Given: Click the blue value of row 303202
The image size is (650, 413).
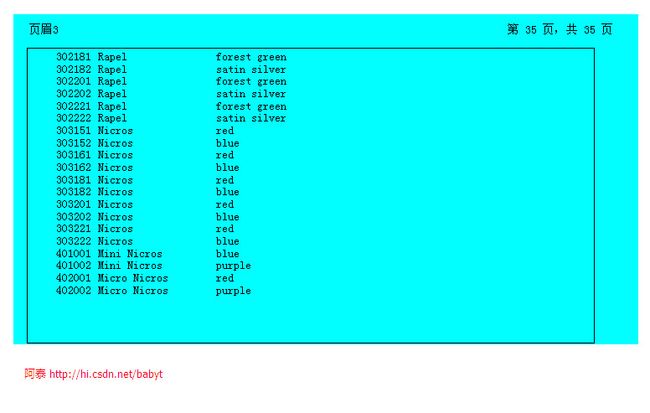Looking at the screenshot, I should (228, 217).
